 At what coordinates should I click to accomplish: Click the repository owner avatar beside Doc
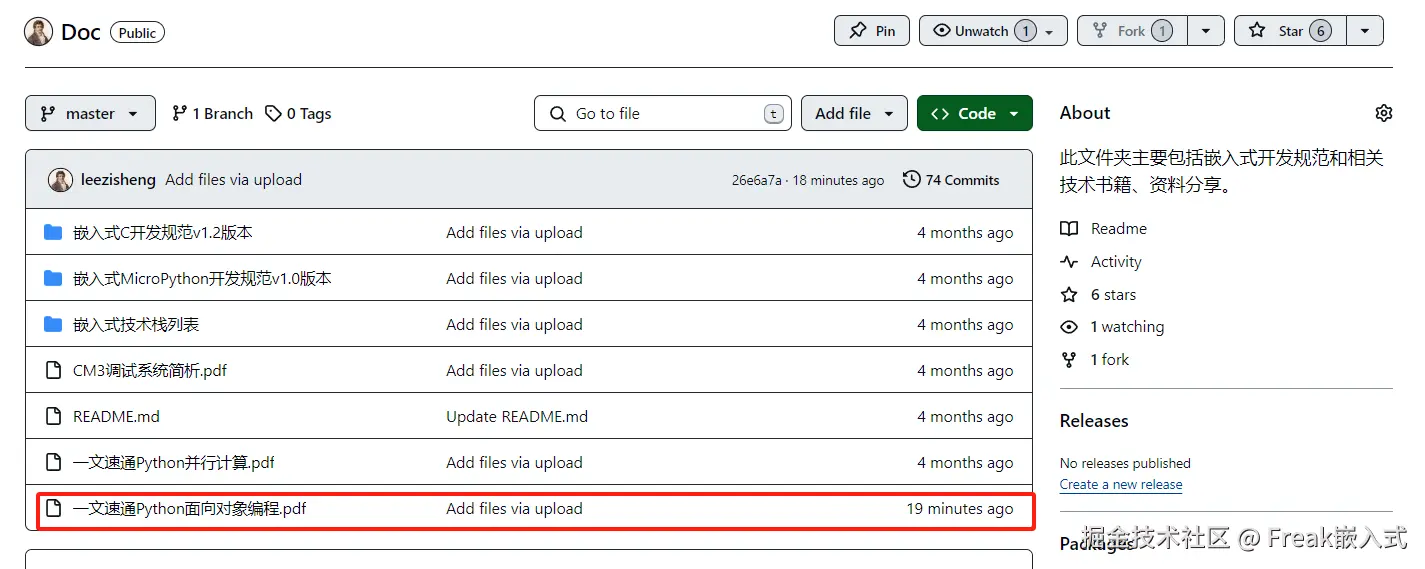pos(38,32)
